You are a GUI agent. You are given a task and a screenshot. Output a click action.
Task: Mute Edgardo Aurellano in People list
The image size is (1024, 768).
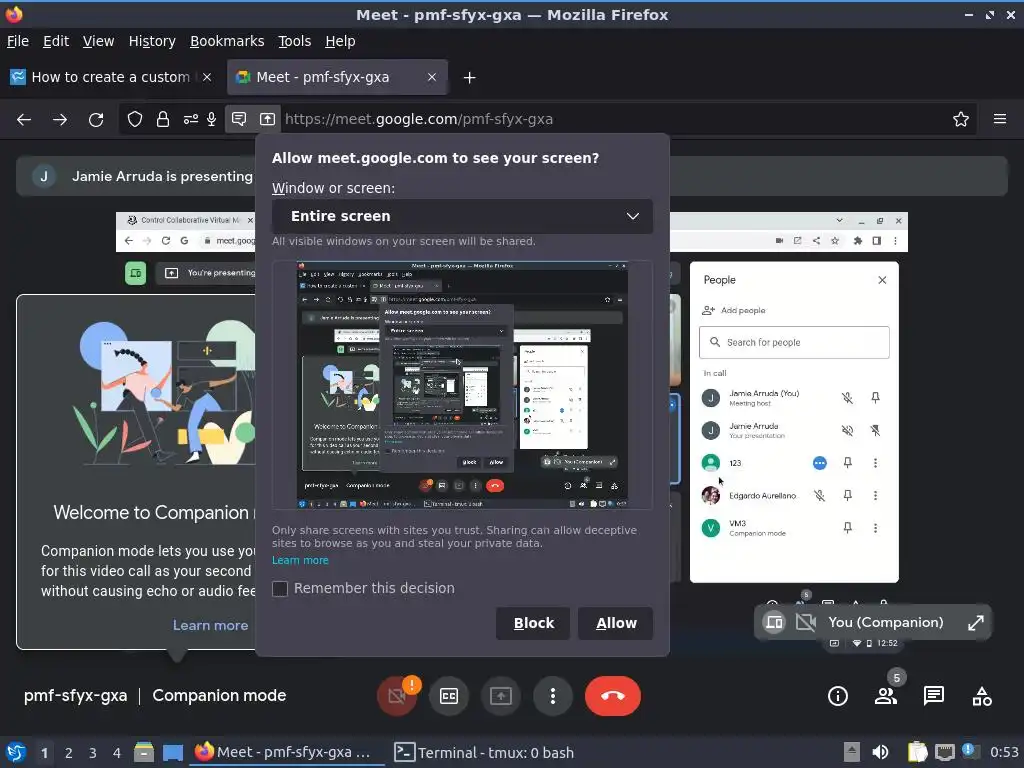tap(819, 496)
